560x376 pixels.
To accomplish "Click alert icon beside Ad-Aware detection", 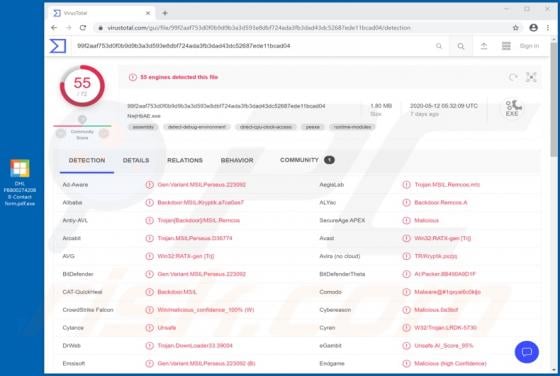I will pos(149,185).
